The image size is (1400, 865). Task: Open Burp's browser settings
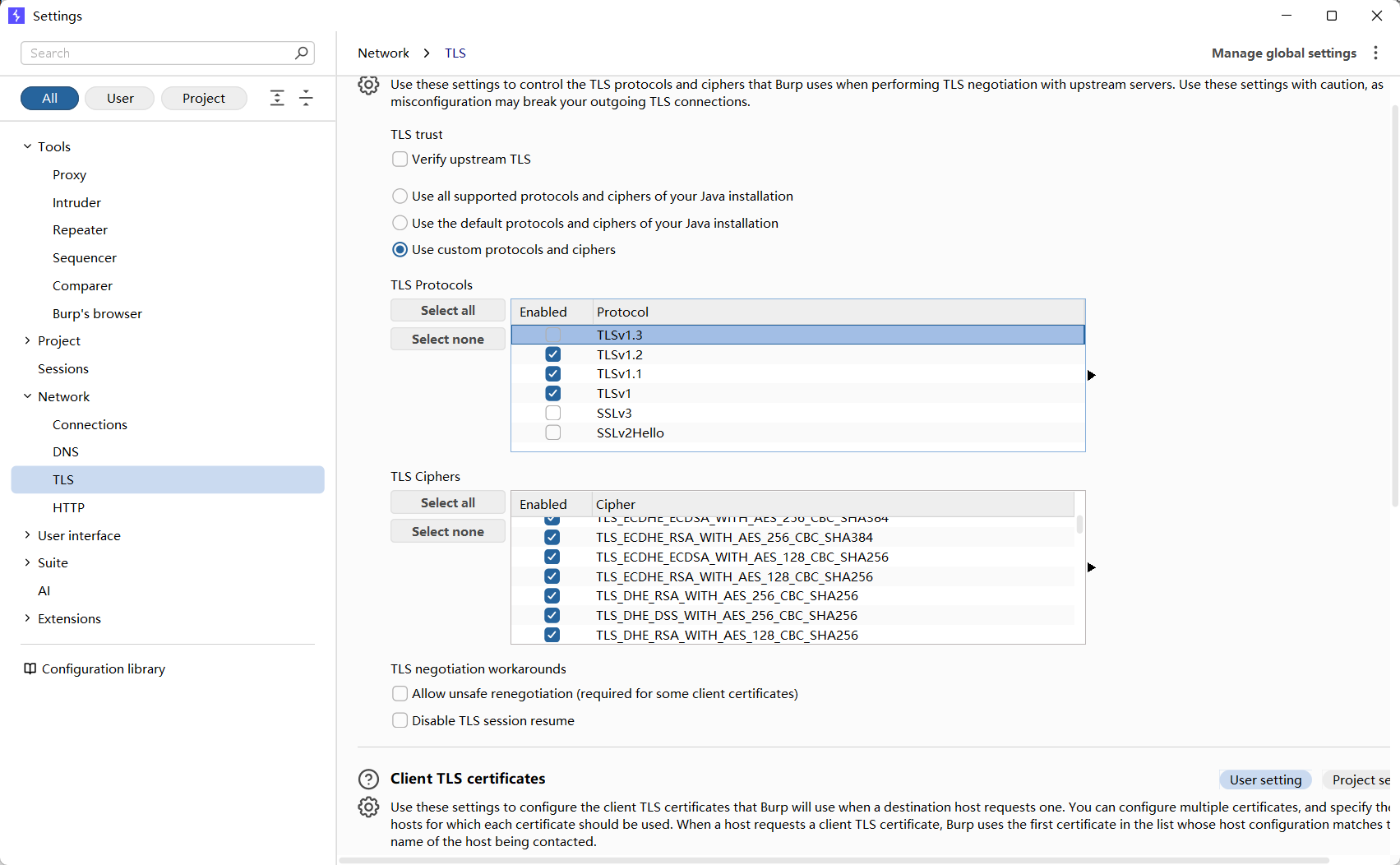(x=97, y=313)
